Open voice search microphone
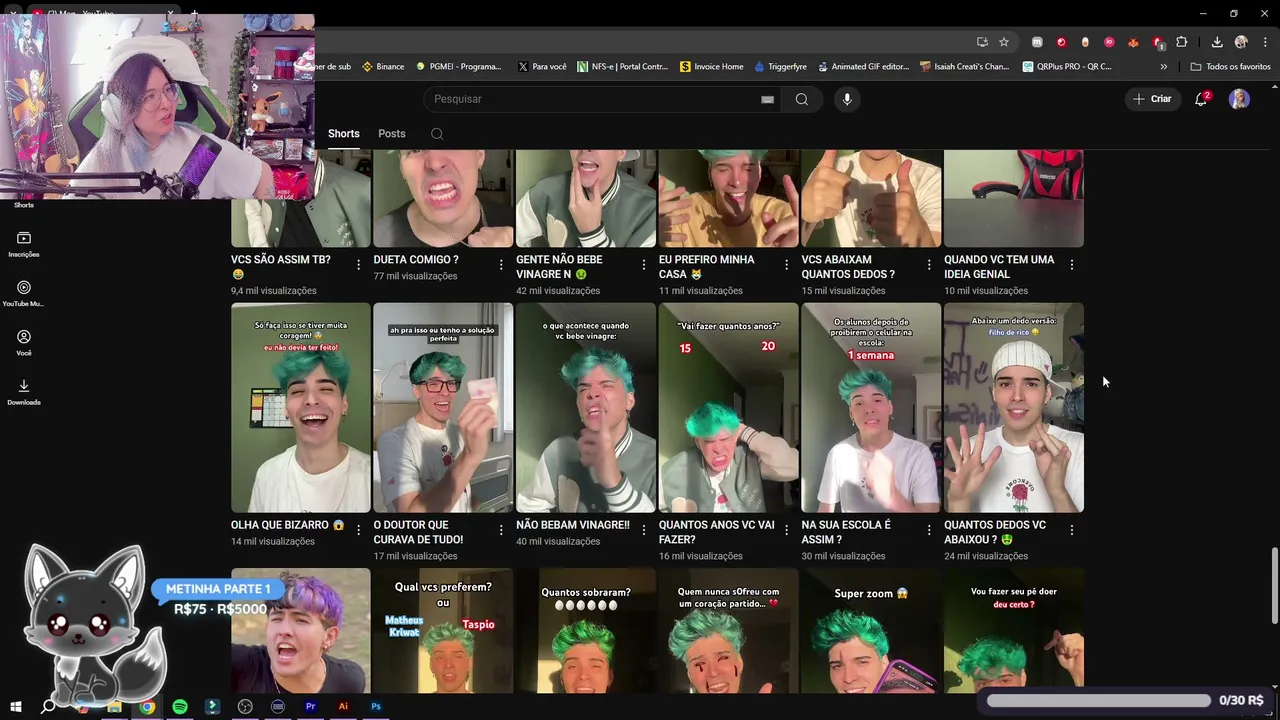 click(847, 99)
